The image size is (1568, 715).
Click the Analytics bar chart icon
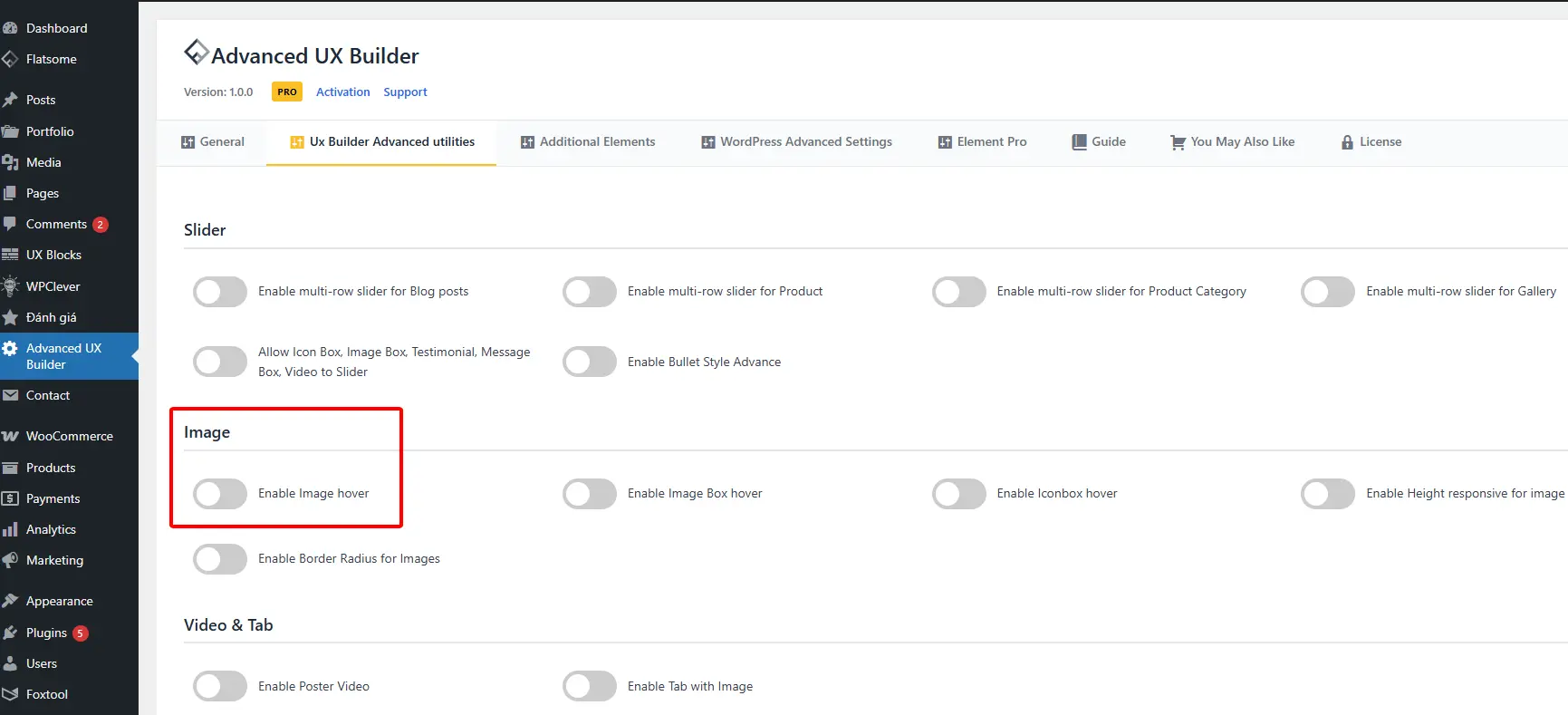click(x=11, y=529)
